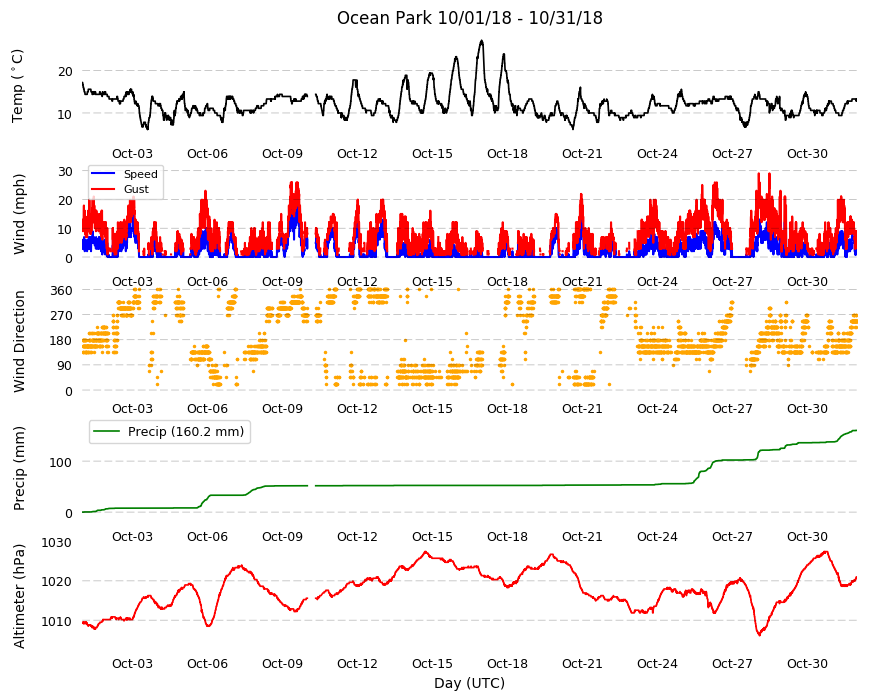Click the red Gust legend line swatch
Screen dimensions: 870x700
point(103,189)
